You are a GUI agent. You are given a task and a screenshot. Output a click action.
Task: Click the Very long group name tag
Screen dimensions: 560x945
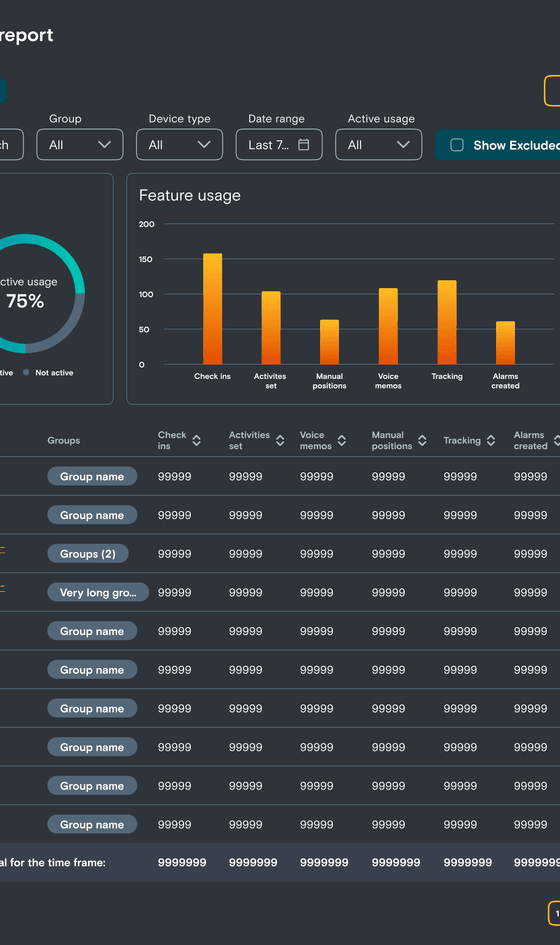(98, 592)
